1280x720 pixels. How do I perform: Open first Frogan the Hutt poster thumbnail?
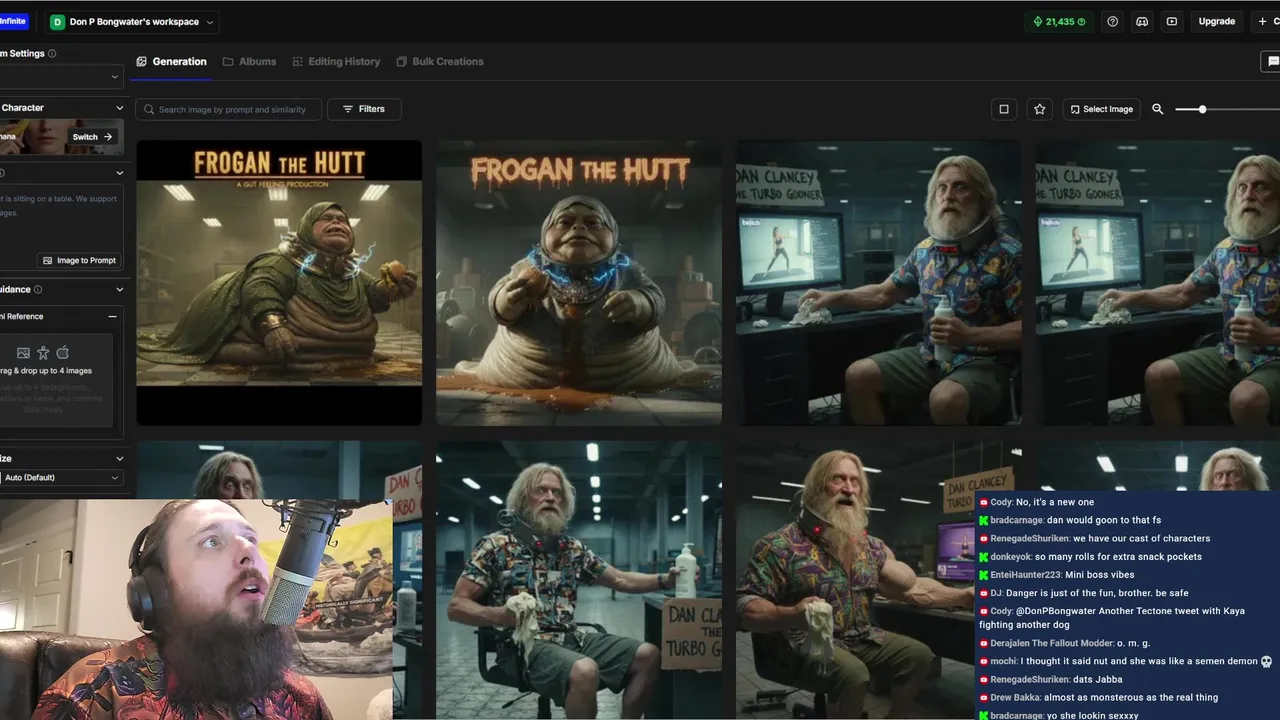279,282
